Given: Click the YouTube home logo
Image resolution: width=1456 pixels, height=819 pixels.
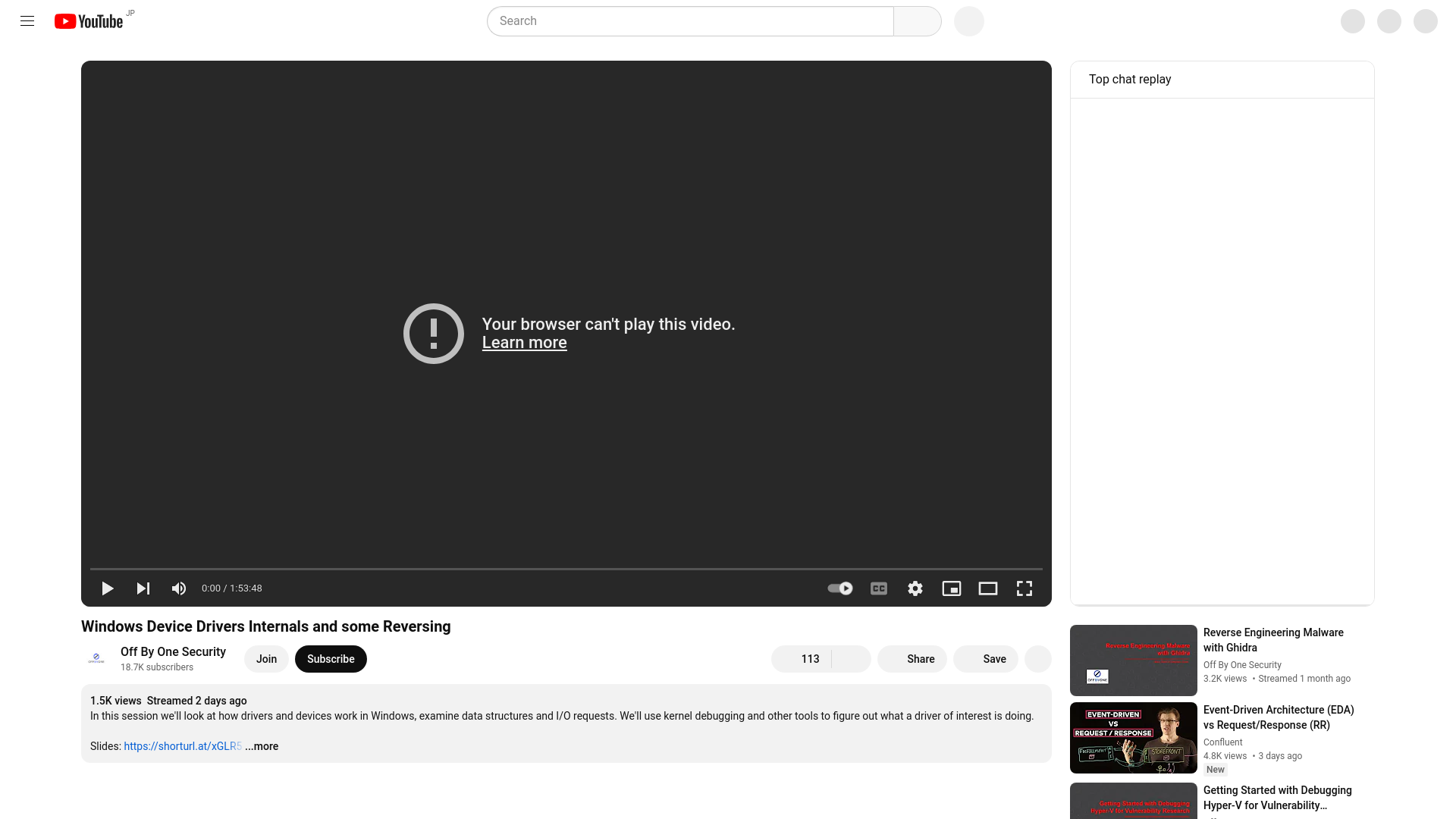Looking at the screenshot, I should pyautogui.click(x=89, y=20).
